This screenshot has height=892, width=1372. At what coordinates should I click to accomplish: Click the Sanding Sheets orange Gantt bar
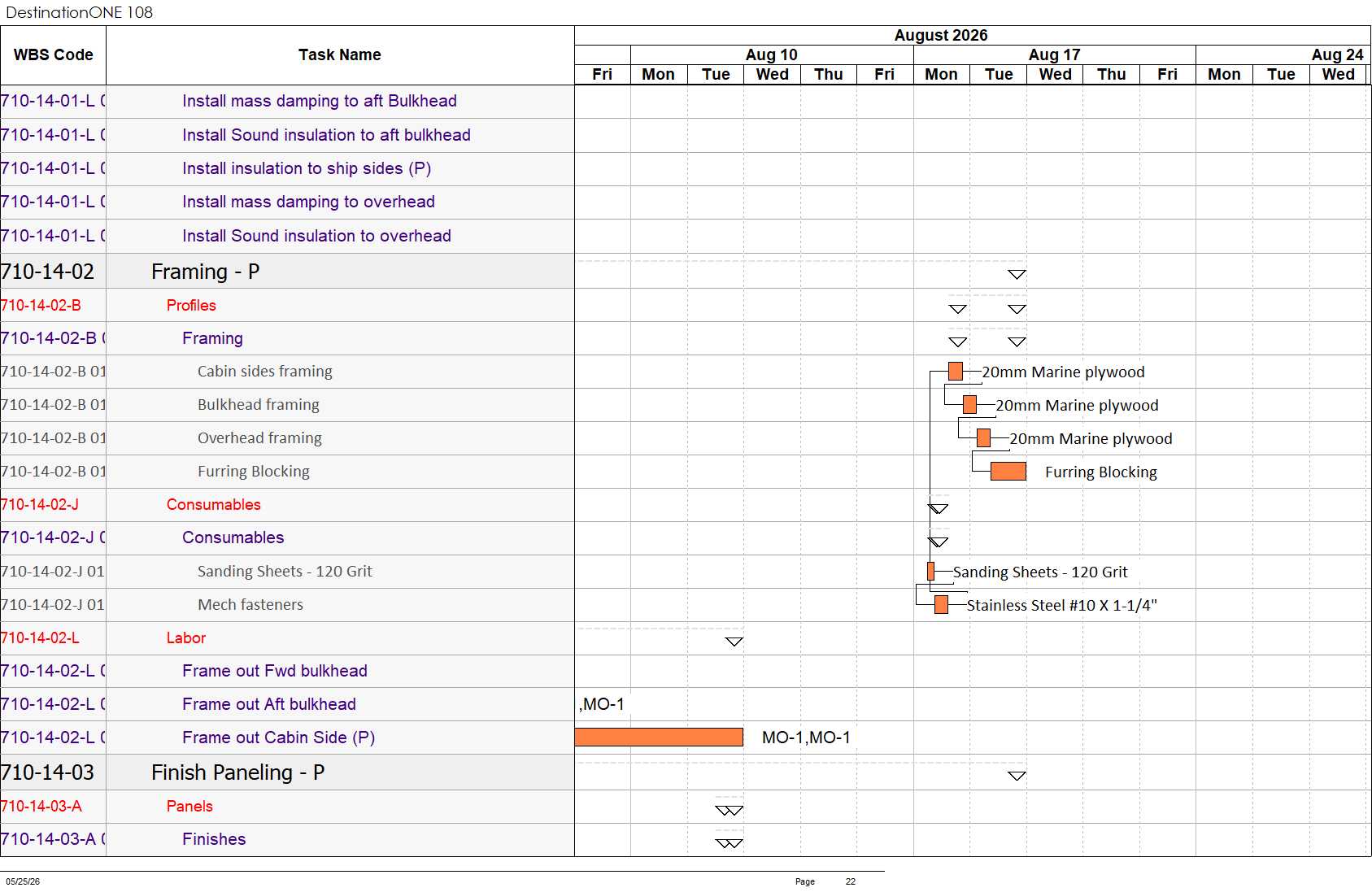(930, 572)
